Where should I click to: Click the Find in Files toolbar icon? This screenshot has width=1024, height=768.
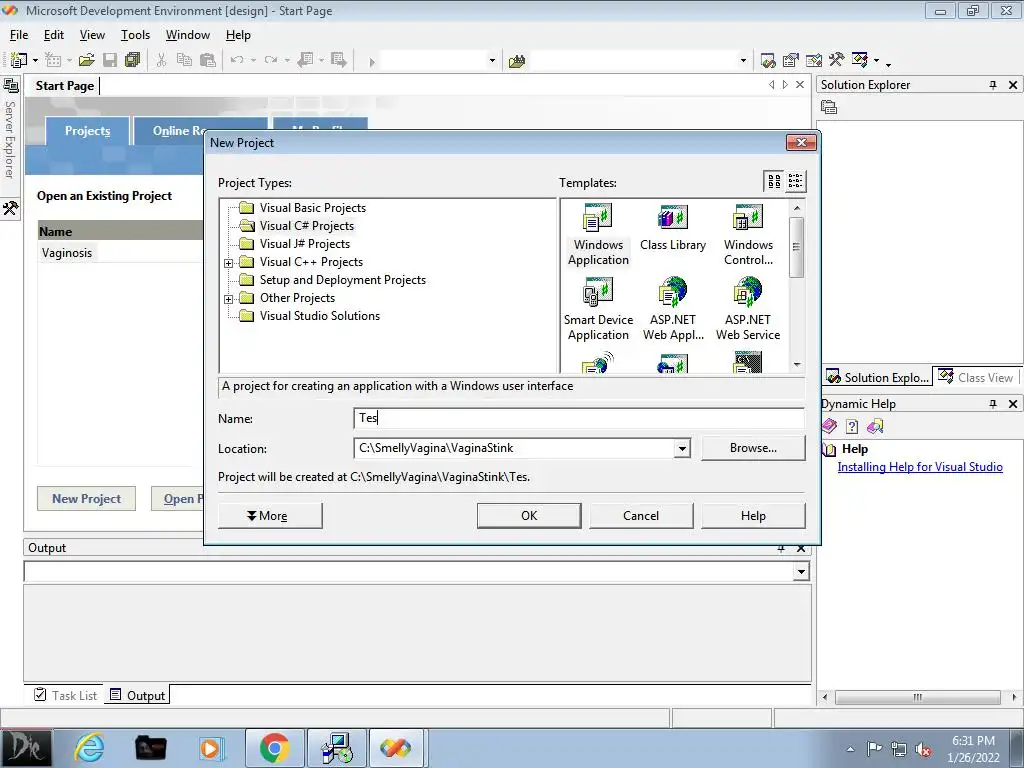pos(517,61)
